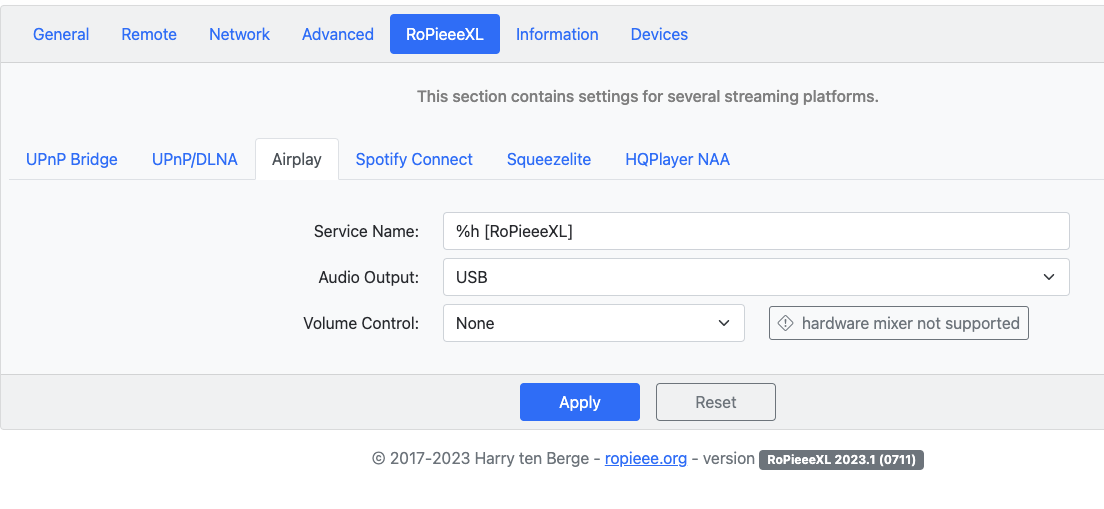
Task: Open the Advanced tab
Action: click(x=338, y=34)
